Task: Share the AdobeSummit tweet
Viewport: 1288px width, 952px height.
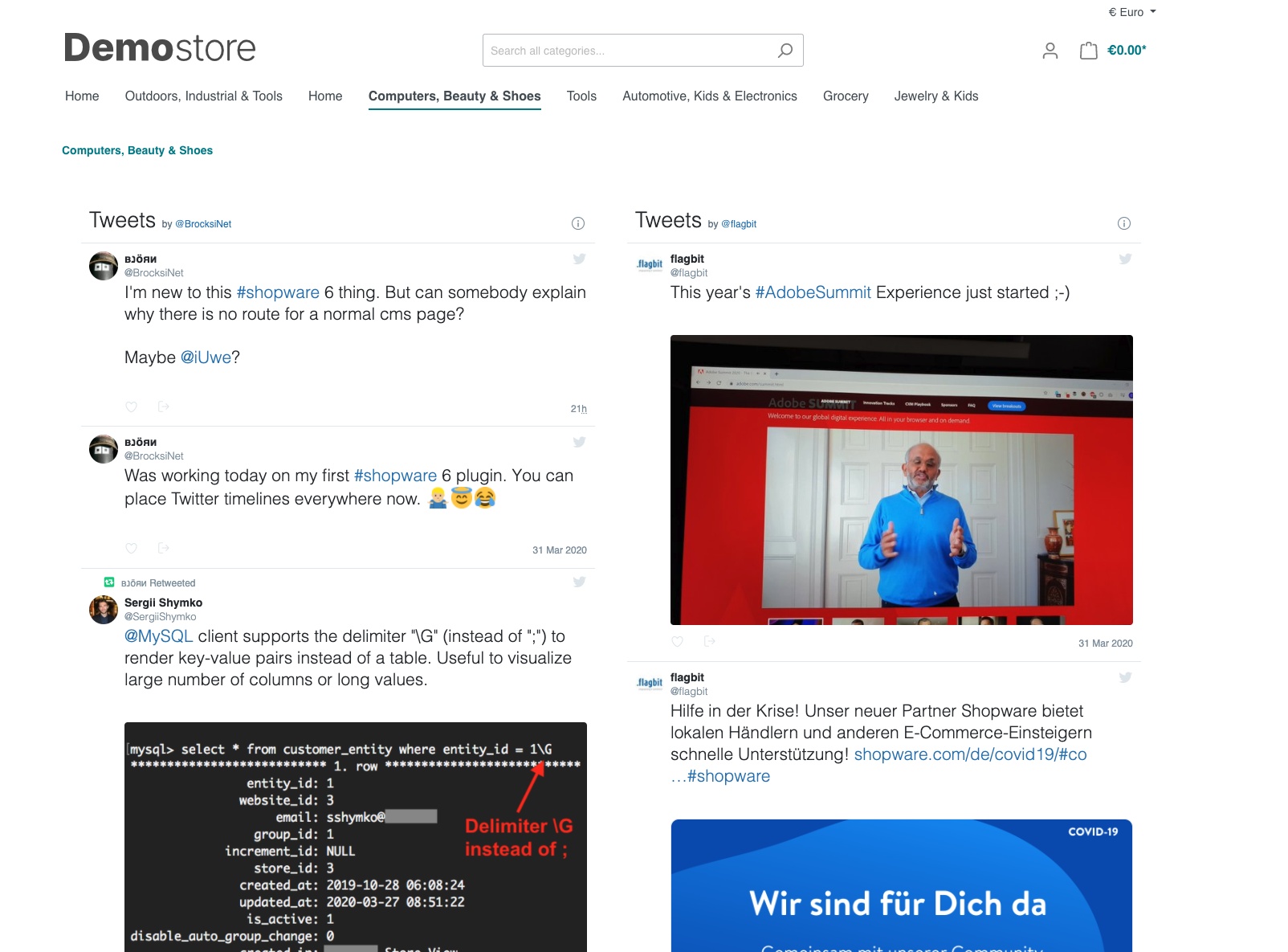Action: click(710, 641)
